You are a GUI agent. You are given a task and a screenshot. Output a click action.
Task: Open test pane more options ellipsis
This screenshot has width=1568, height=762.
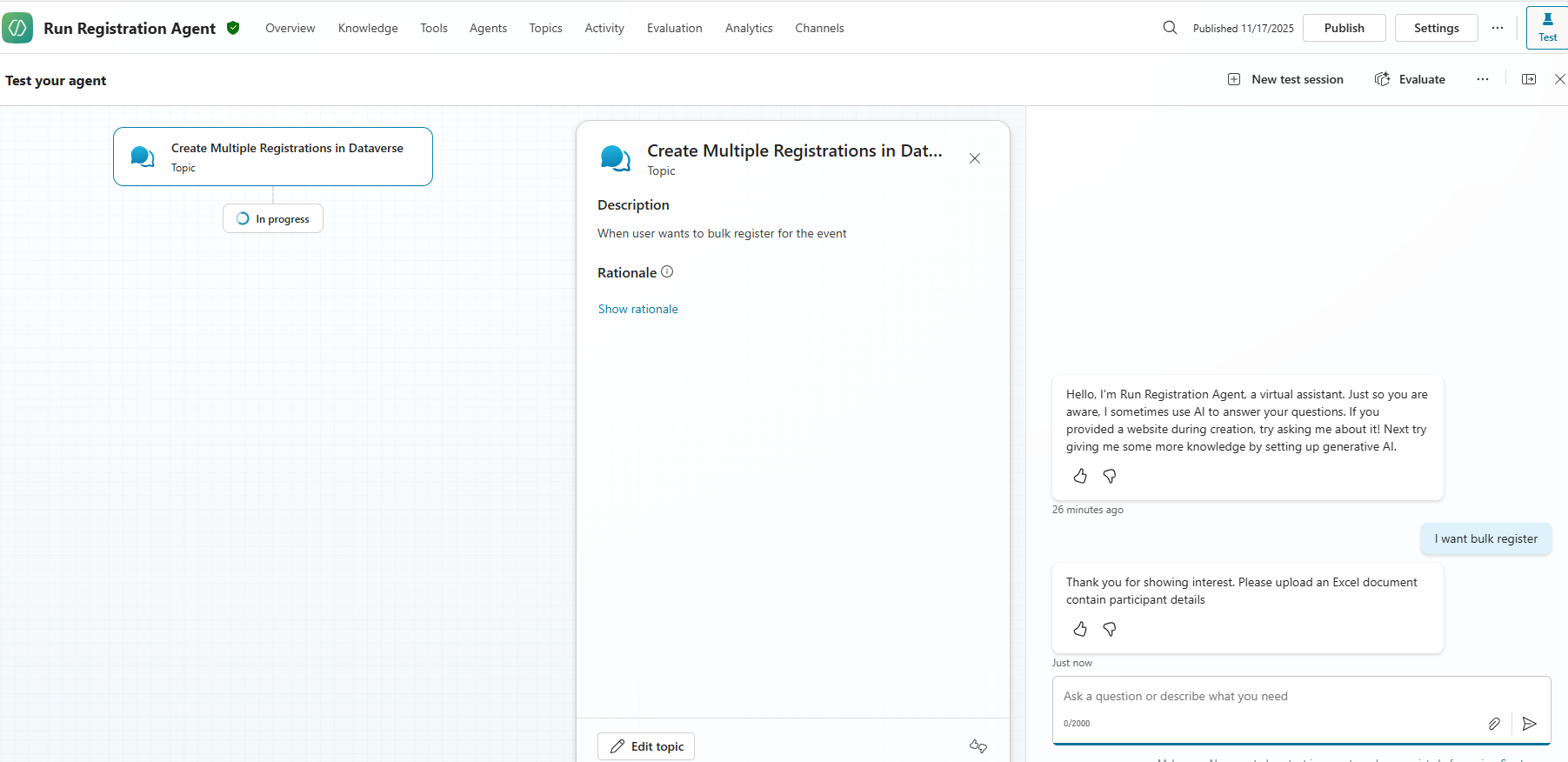(1482, 79)
